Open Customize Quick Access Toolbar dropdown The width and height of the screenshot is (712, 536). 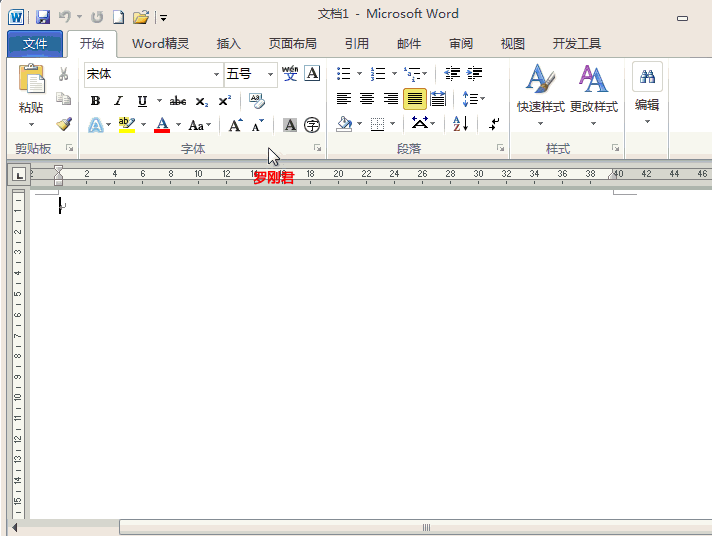(163, 18)
